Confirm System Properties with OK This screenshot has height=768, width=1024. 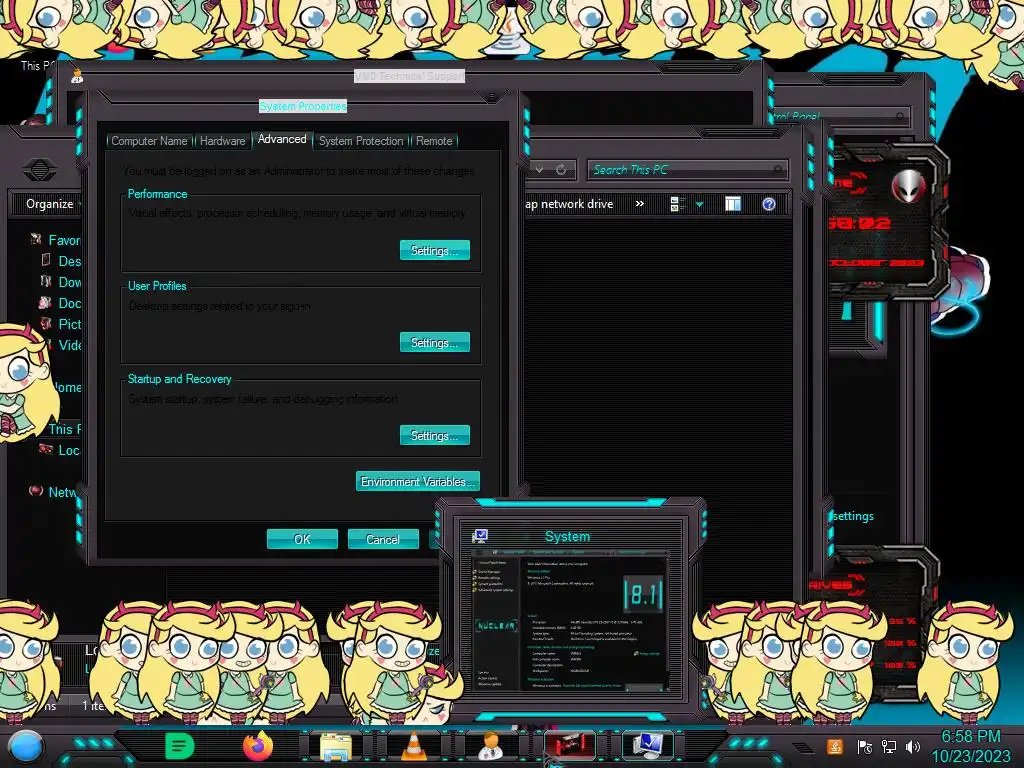click(x=302, y=539)
